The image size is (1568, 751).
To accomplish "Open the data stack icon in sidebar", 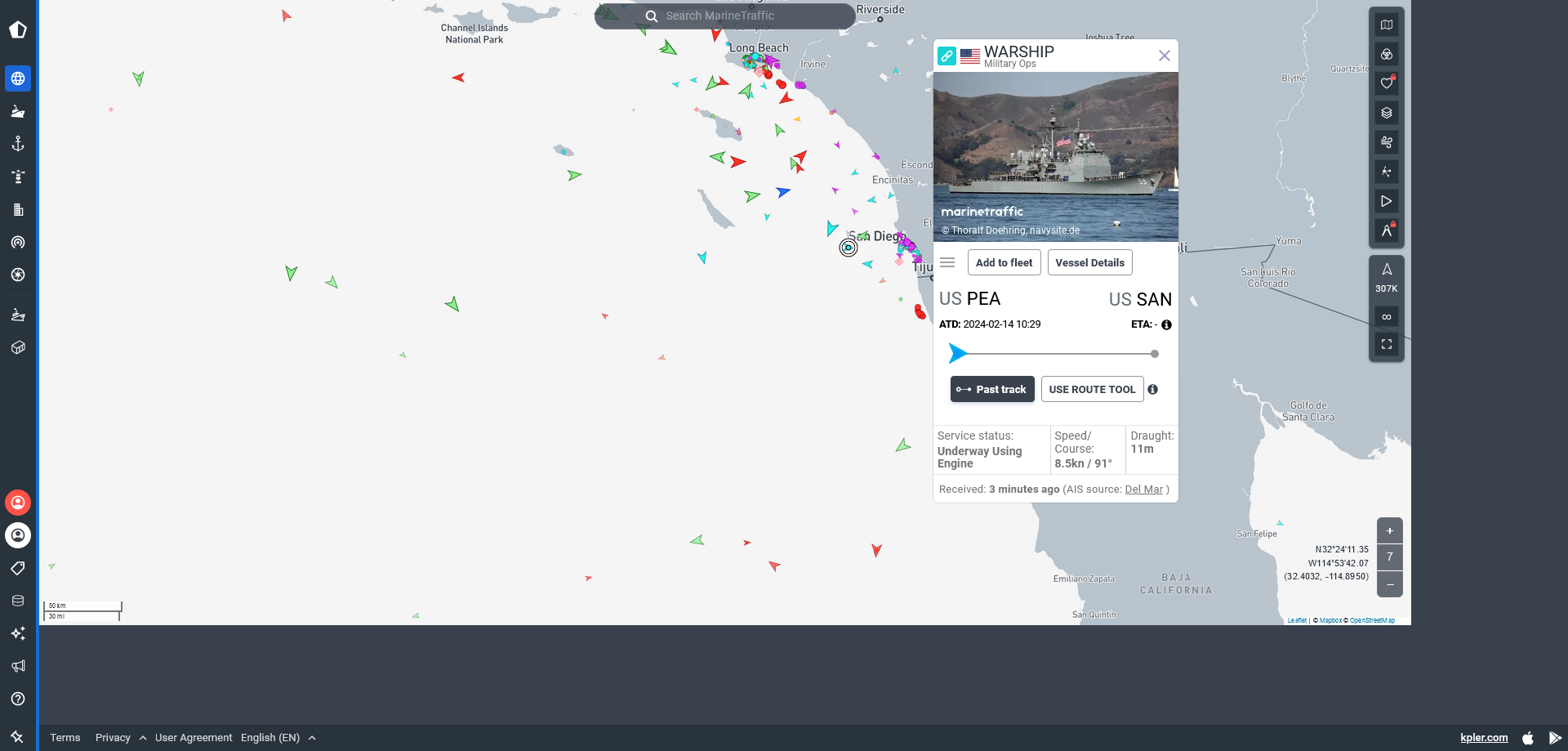I will 18,601.
